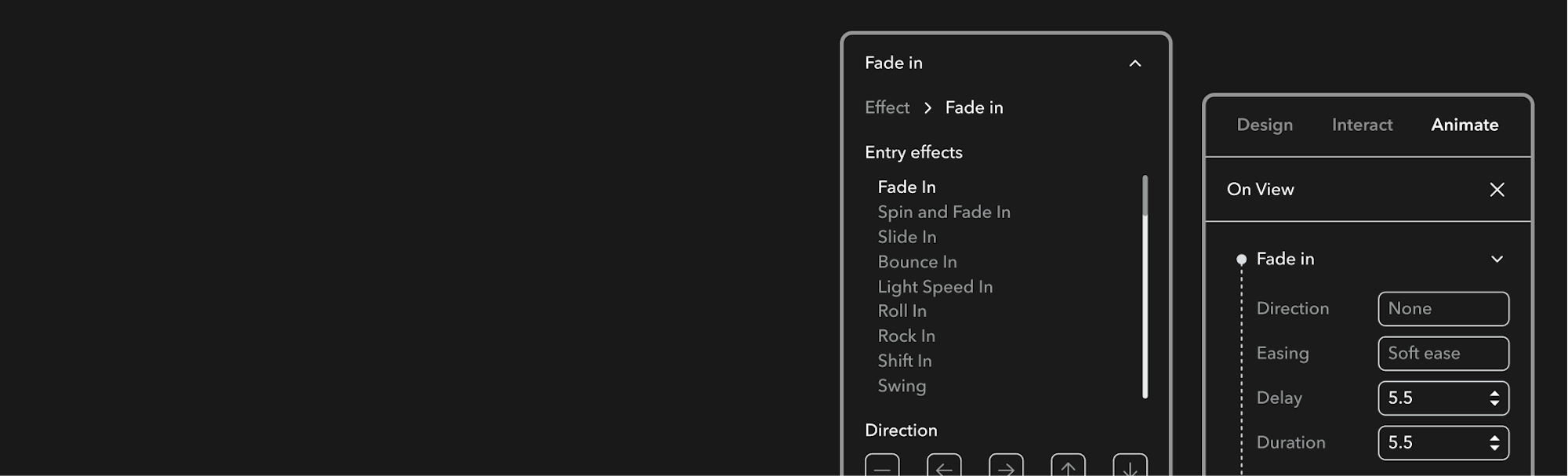
Task: Click the Delay stepper arrows
Action: 1494,398
